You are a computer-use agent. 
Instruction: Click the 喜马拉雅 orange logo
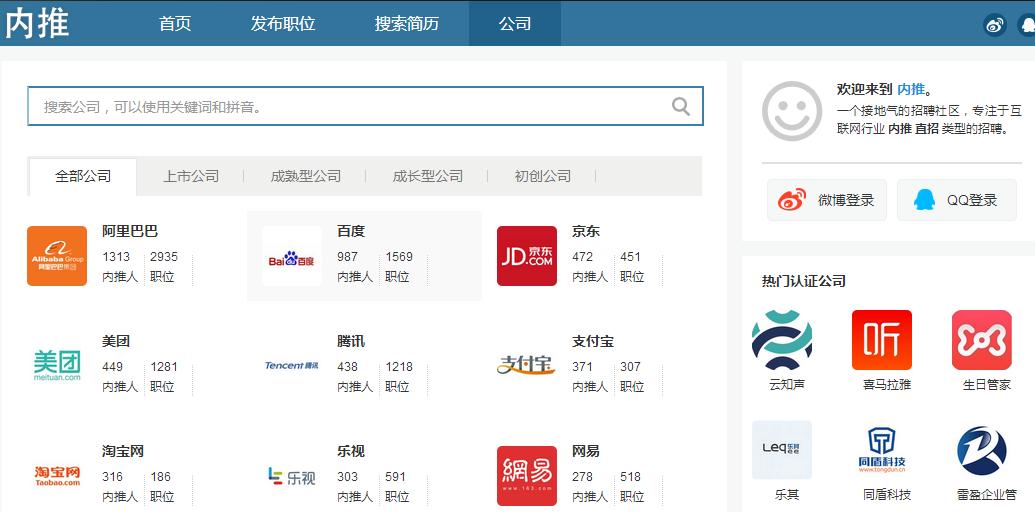point(882,340)
